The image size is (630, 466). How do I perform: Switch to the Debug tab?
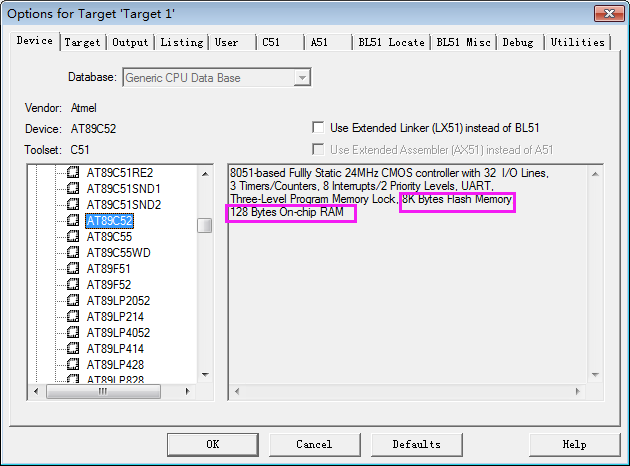(518, 42)
